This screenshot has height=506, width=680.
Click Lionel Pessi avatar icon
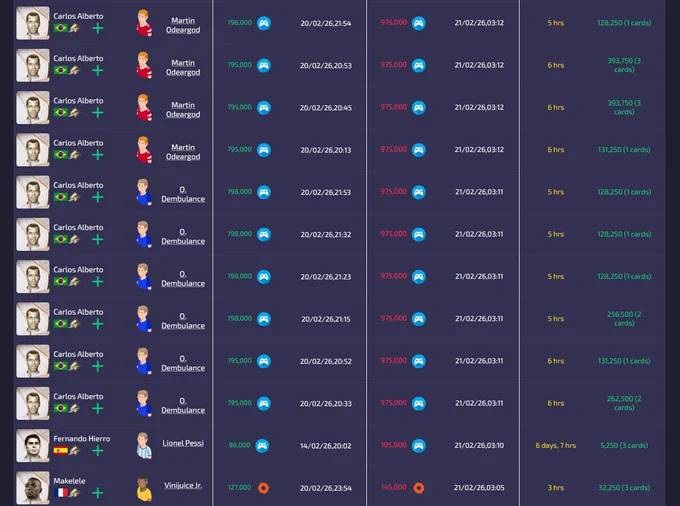tap(144, 445)
